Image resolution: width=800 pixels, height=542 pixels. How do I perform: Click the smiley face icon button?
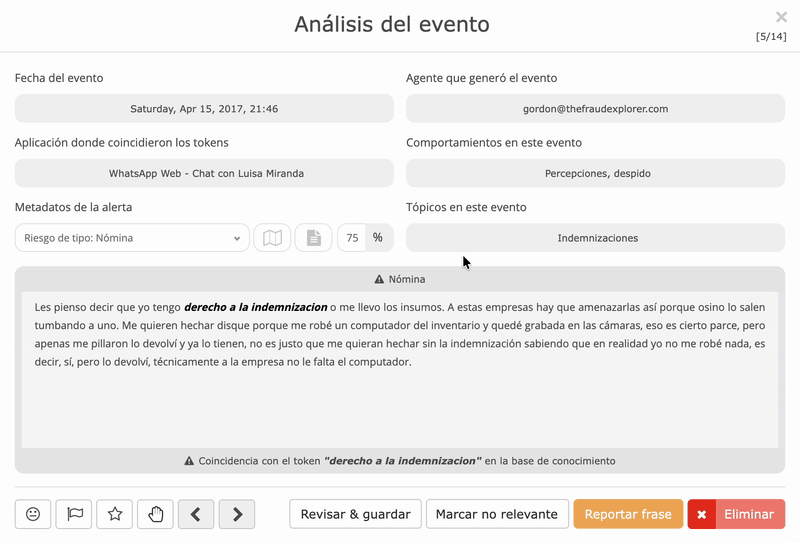coord(33,514)
